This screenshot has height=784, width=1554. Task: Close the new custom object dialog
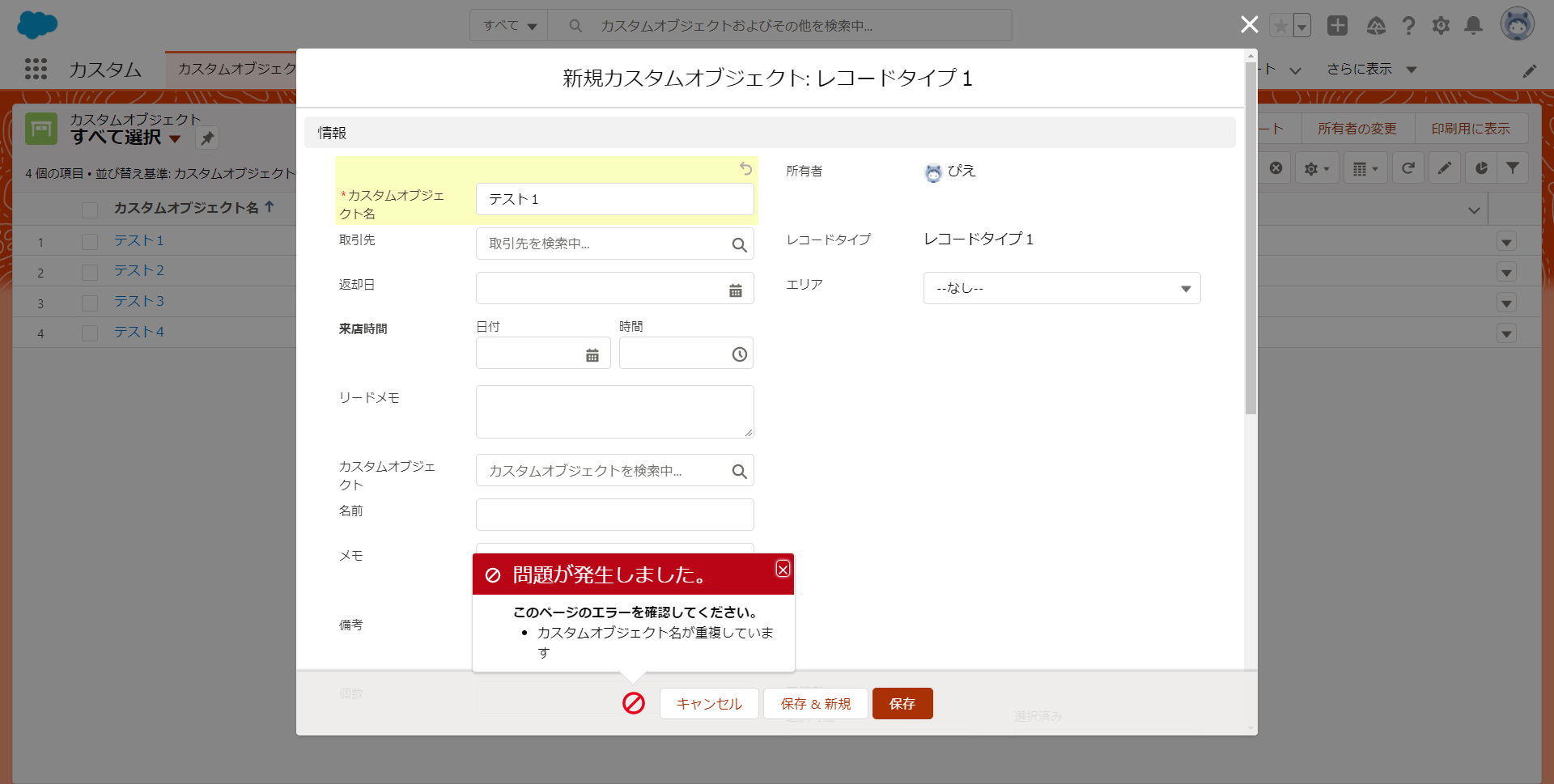point(1249,25)
